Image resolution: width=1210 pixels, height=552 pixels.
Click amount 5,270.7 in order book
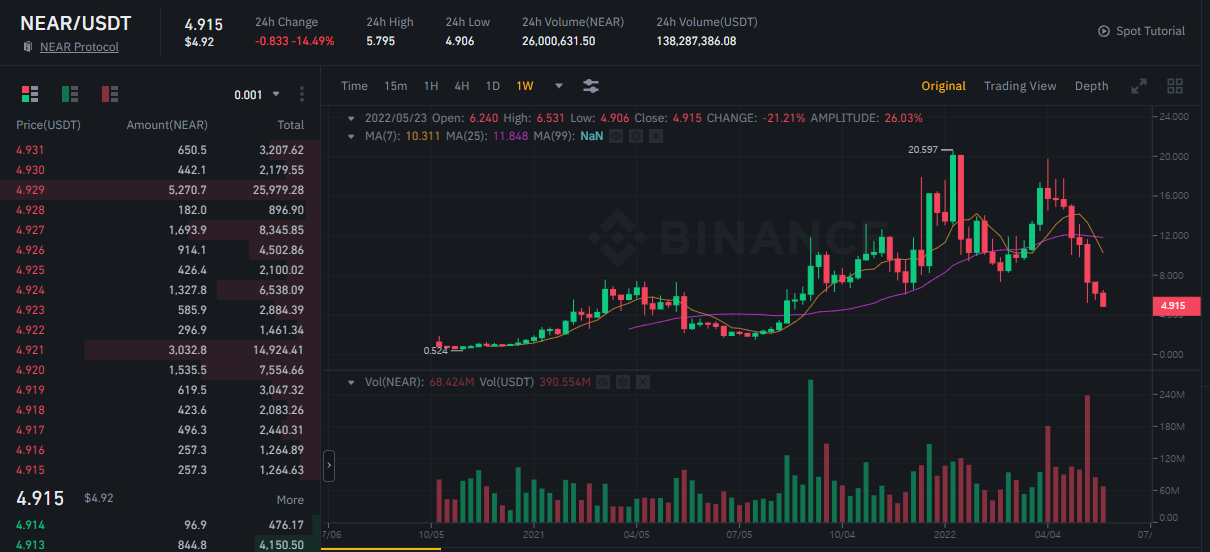[x=186, y=190]
